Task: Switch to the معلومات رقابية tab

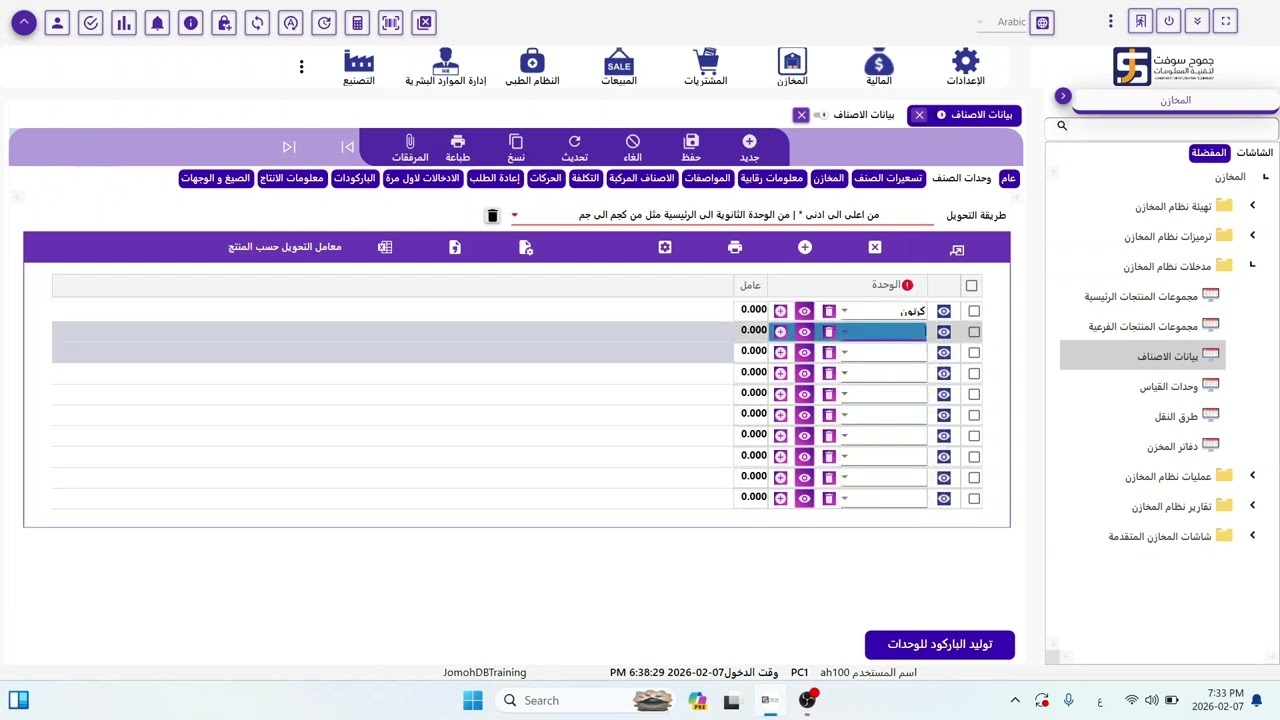Action: (771, 178)
